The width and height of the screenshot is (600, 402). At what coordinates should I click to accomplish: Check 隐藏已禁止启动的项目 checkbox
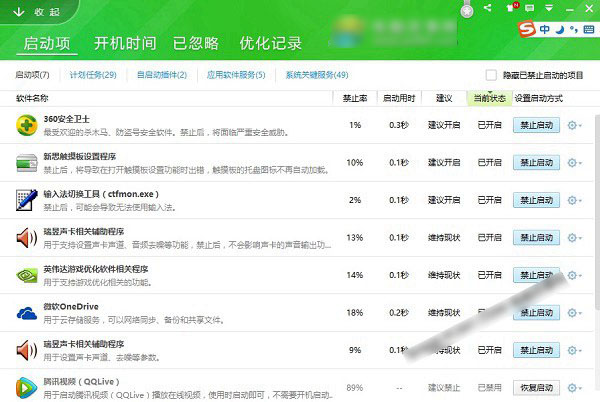tap(491, 75)
